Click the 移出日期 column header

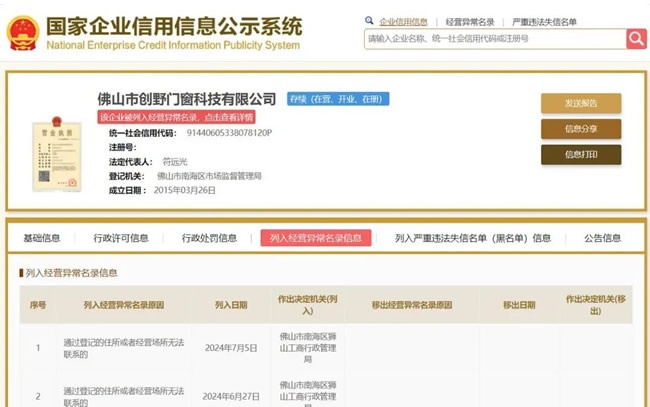pos(519,305)
